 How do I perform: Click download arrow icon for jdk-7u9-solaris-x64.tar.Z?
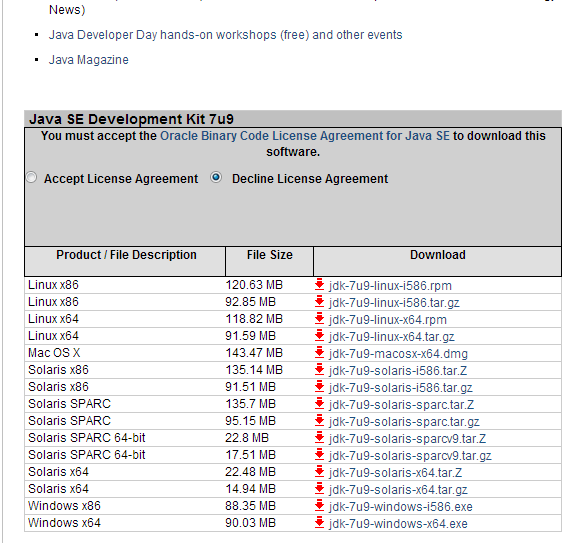319,472
